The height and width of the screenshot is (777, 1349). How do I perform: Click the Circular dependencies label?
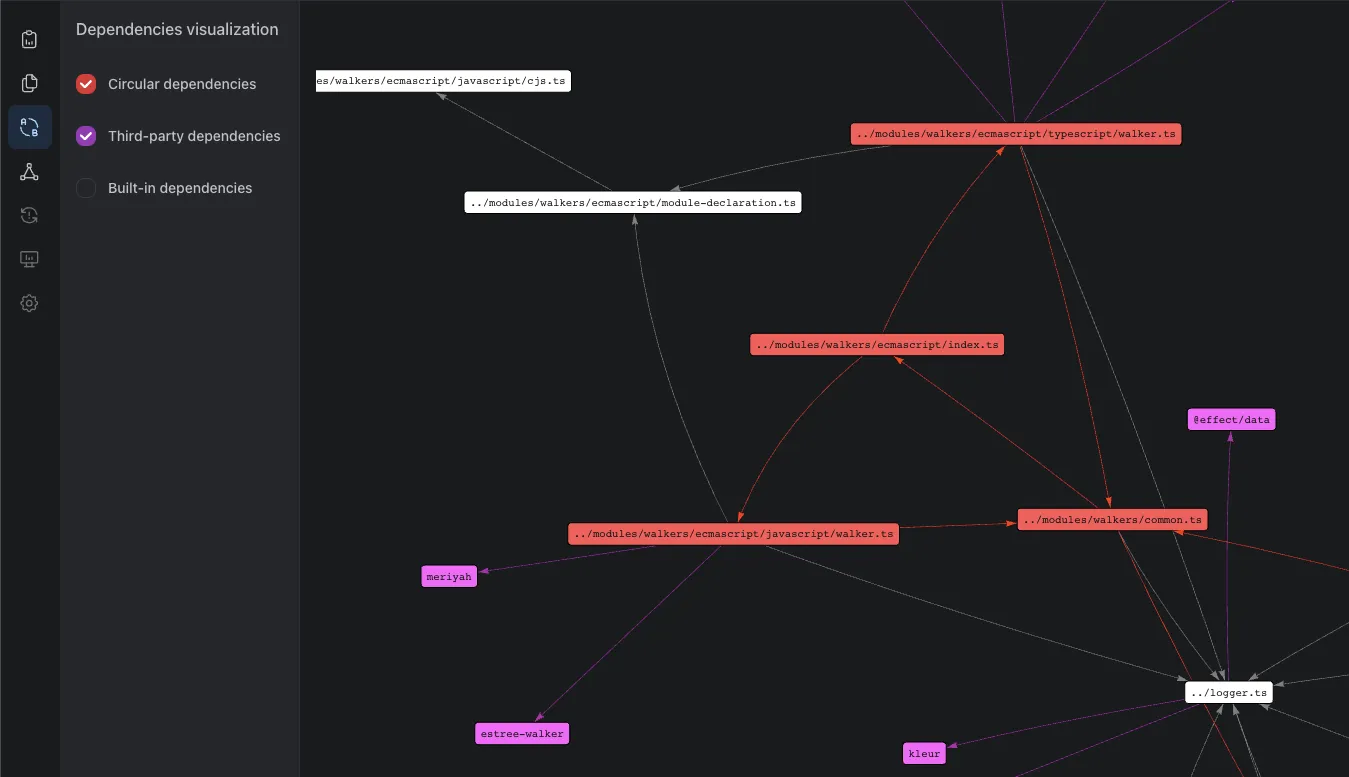[x=182, y=84]
